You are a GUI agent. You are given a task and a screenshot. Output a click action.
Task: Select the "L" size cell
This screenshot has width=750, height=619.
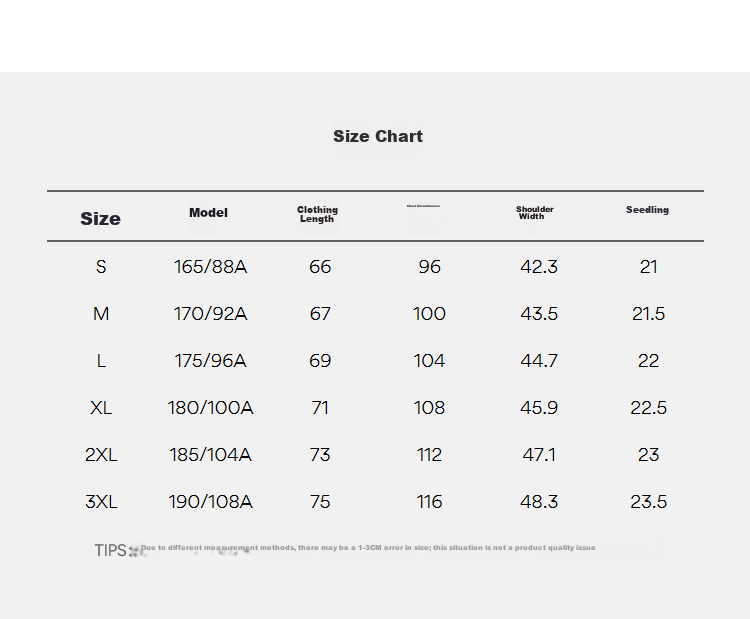click(x=101, y=361)
